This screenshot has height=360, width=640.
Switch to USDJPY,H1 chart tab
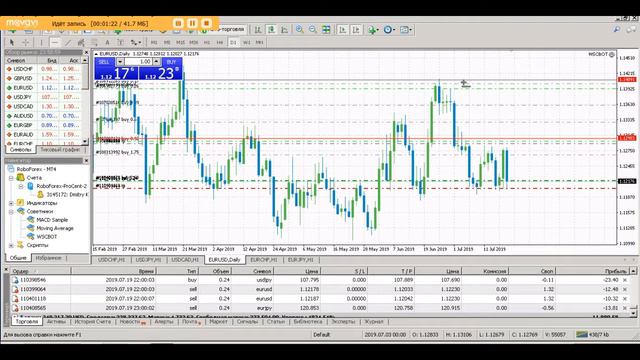point(148,260)
